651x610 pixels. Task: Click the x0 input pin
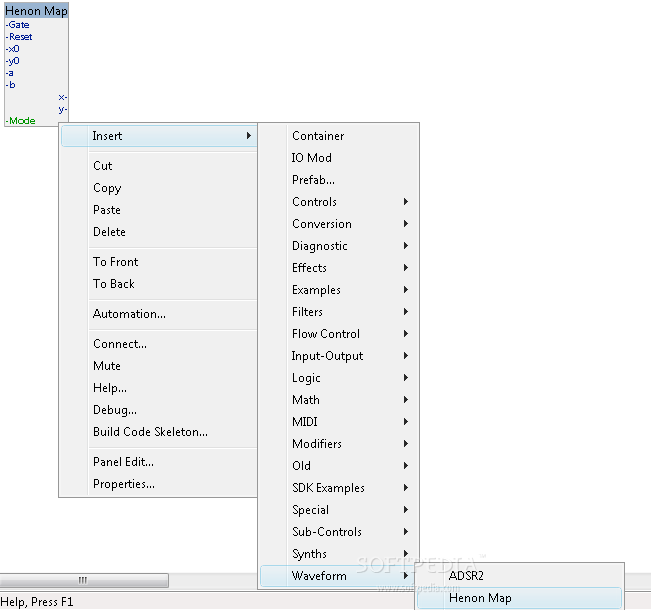point(12,49)
